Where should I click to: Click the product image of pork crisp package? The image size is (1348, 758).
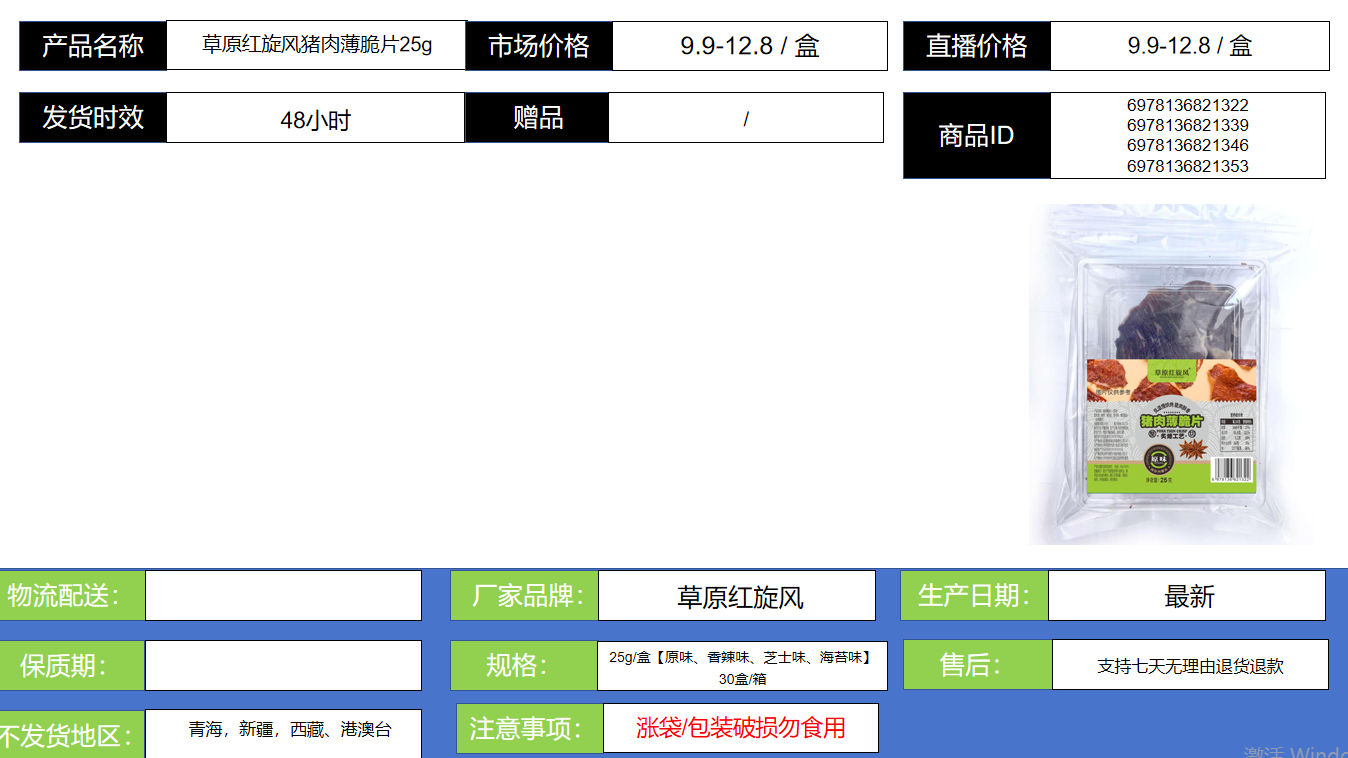click(1171, 375)
